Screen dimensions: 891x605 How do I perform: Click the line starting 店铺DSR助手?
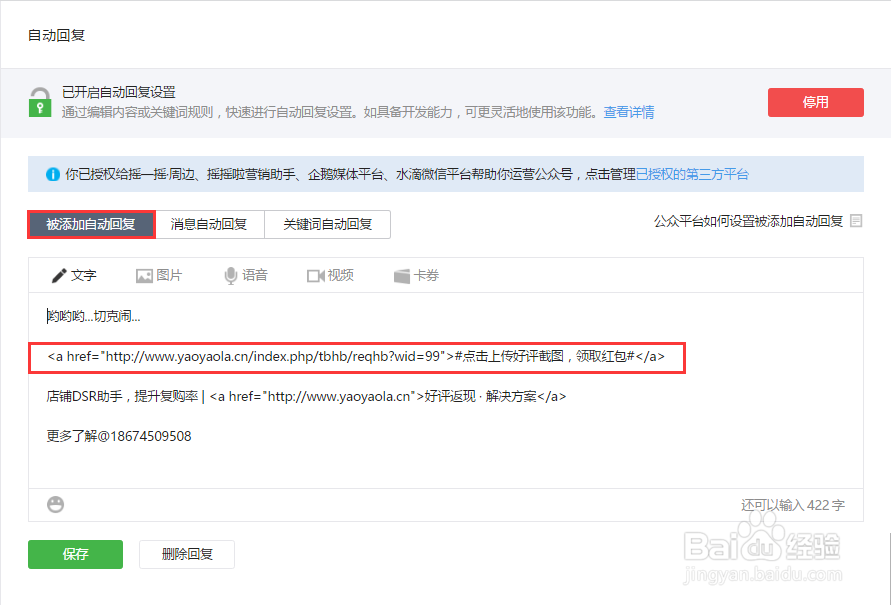click(306, 397)
